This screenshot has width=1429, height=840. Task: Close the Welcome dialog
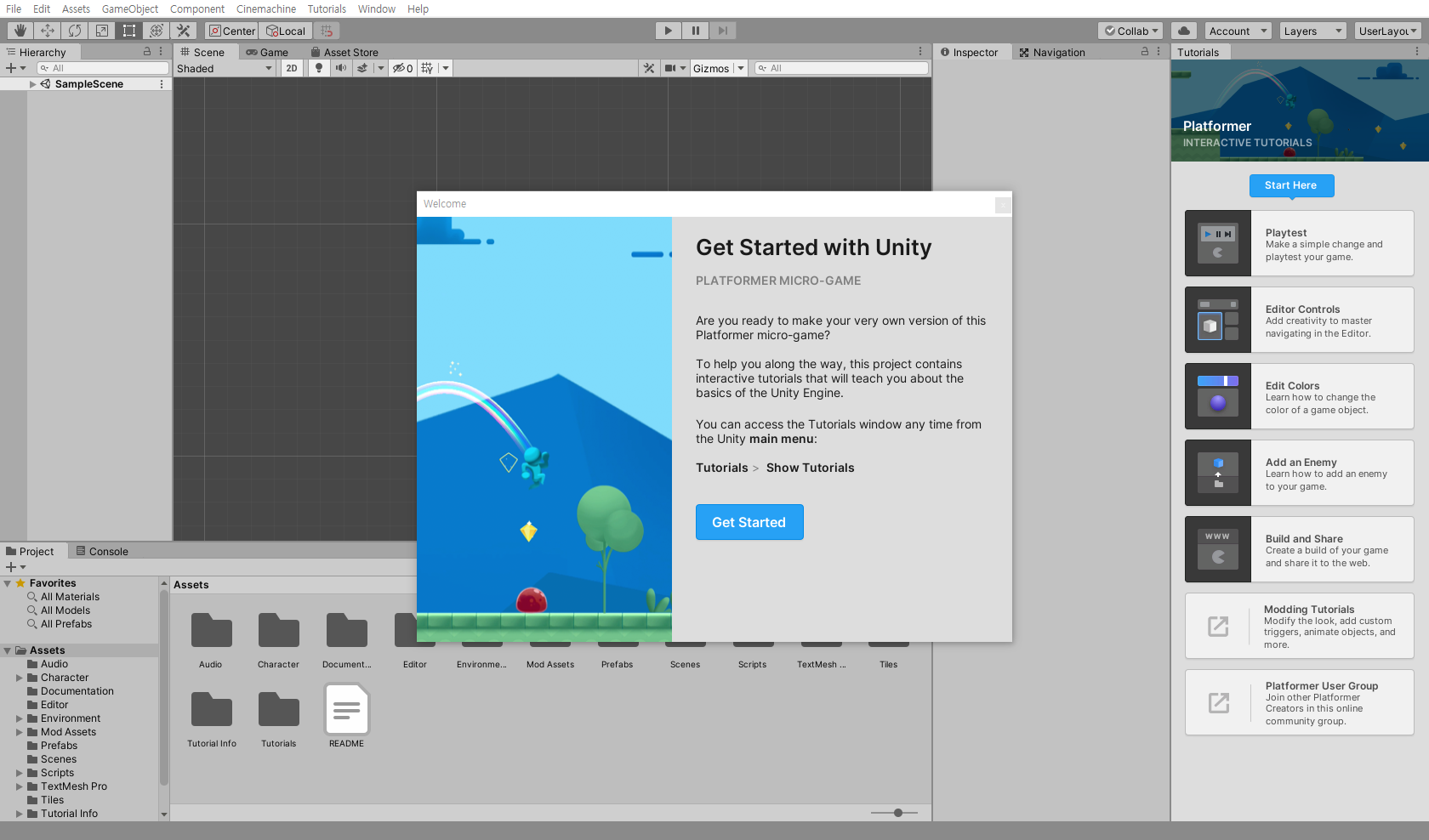(x=1003, y=205)
